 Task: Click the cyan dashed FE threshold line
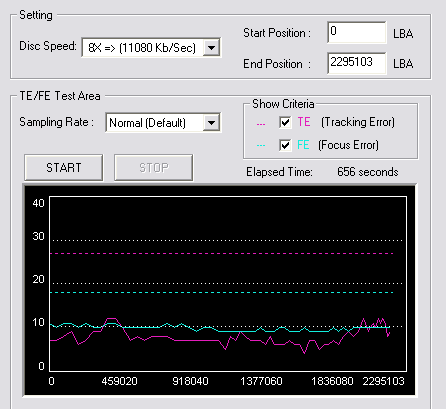(x=222, y=293)
